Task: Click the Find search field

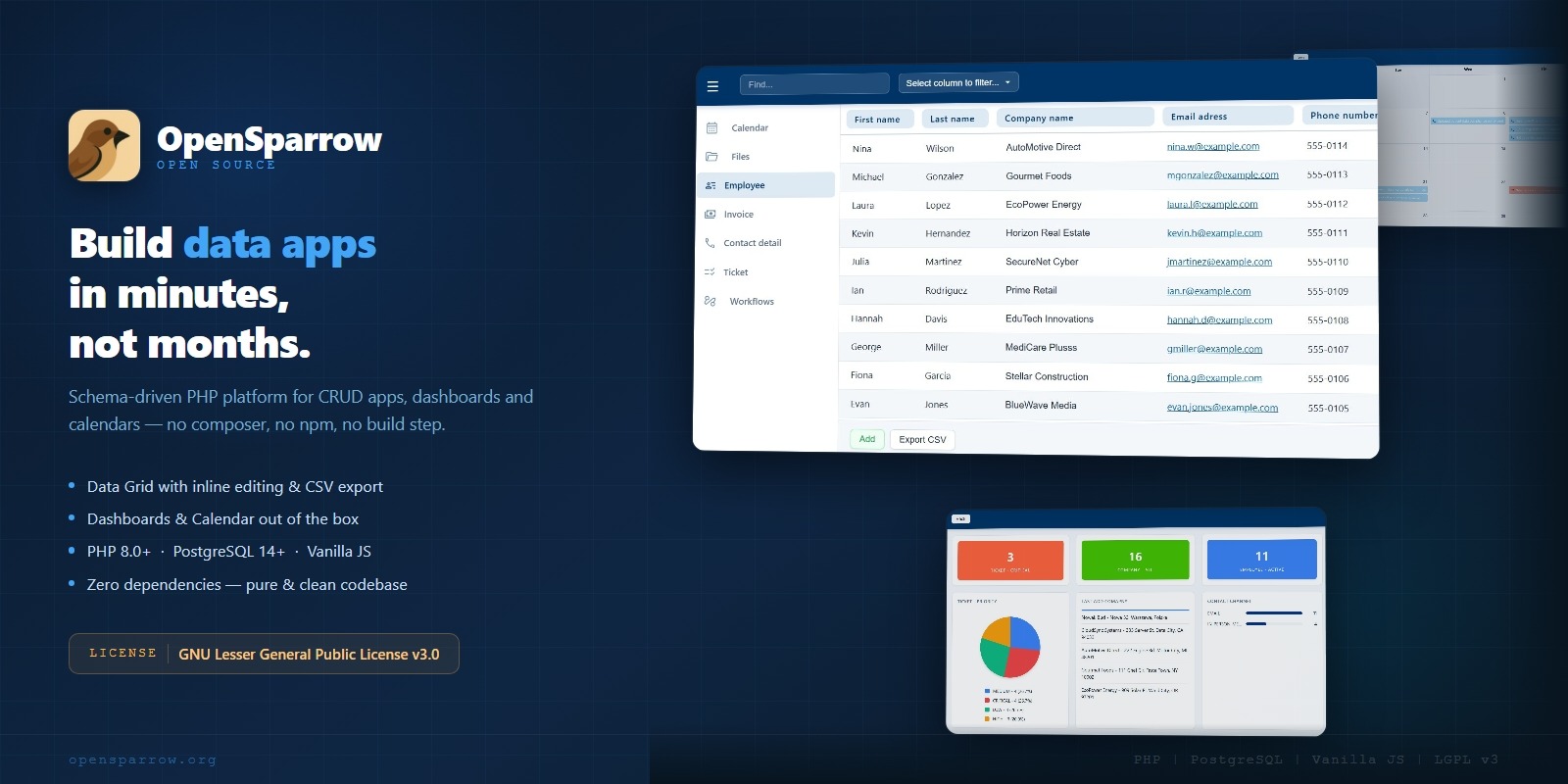Action: pyautogui.click(x=814, y=84)
